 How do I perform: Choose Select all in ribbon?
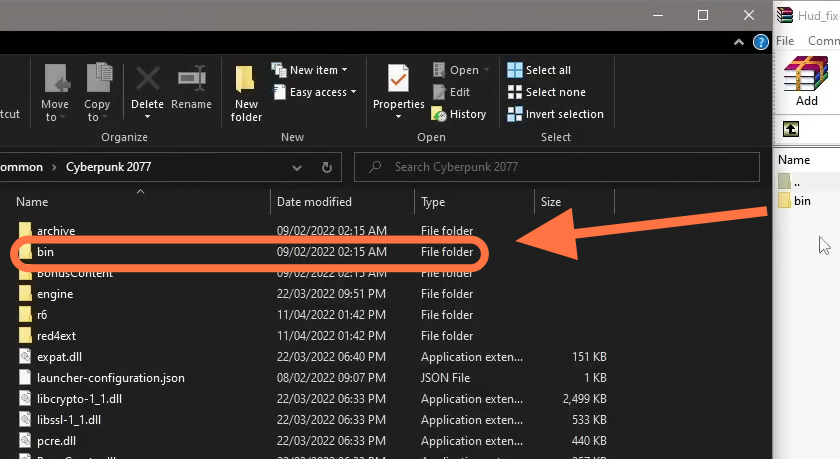539,70
